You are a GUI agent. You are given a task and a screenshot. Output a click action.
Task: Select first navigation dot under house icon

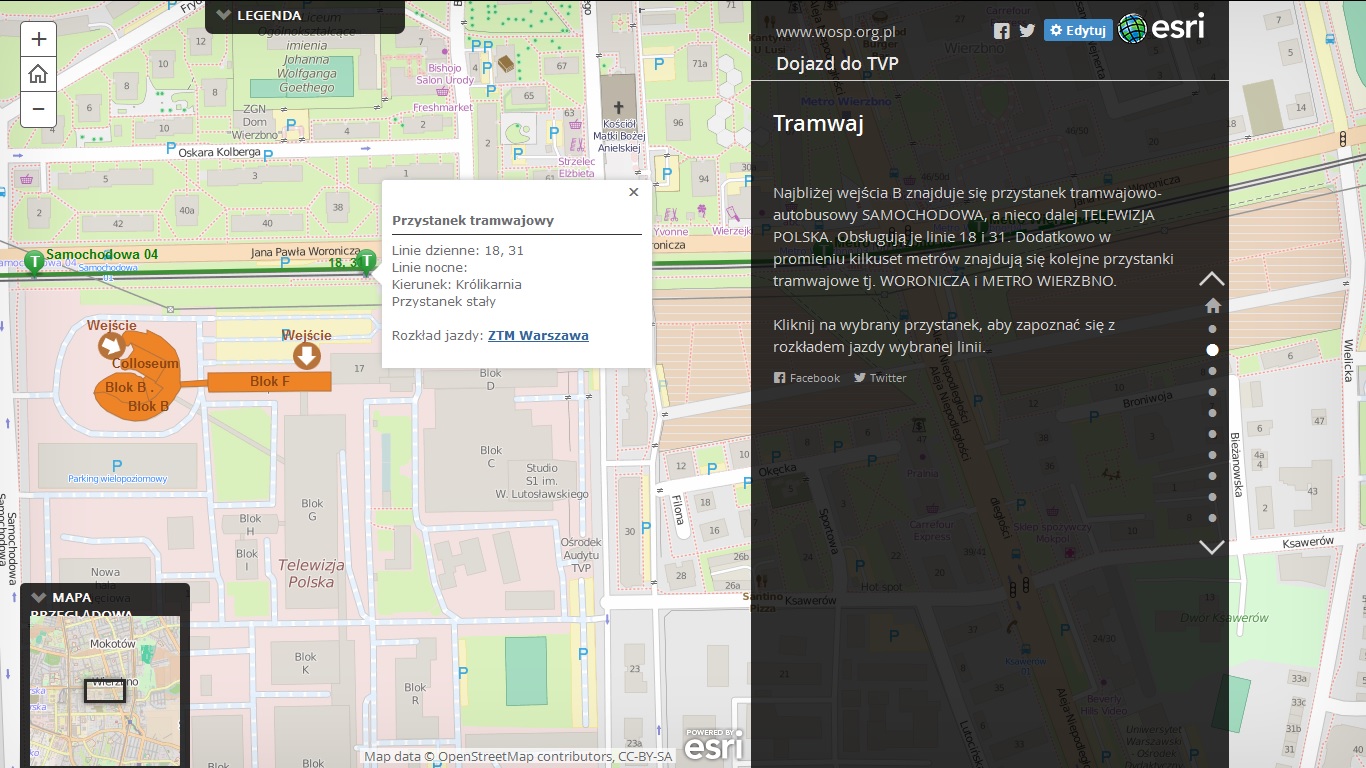(x=1212, y=329)
